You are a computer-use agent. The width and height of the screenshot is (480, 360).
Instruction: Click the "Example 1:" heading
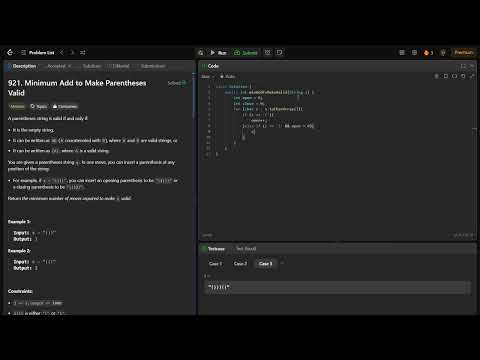pos(19,222)
